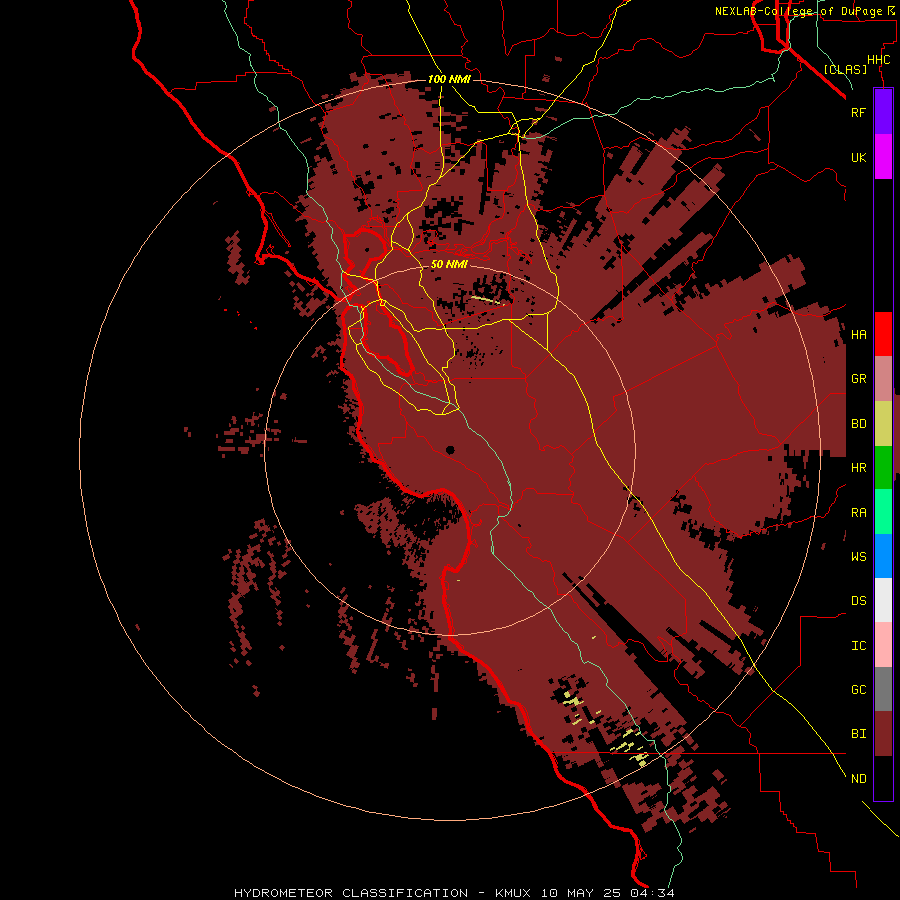Select the salmon GR legend color block
This screenshot has height=900, width=900.
[883, 379]
